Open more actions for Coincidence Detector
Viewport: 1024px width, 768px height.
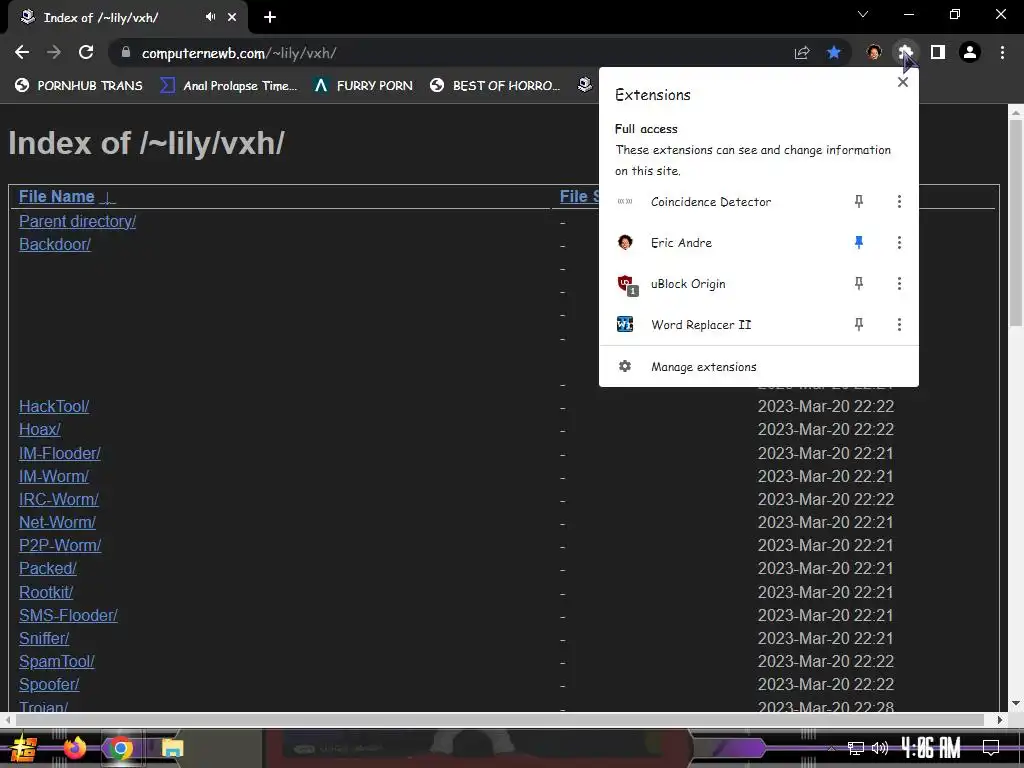[899, 202]
